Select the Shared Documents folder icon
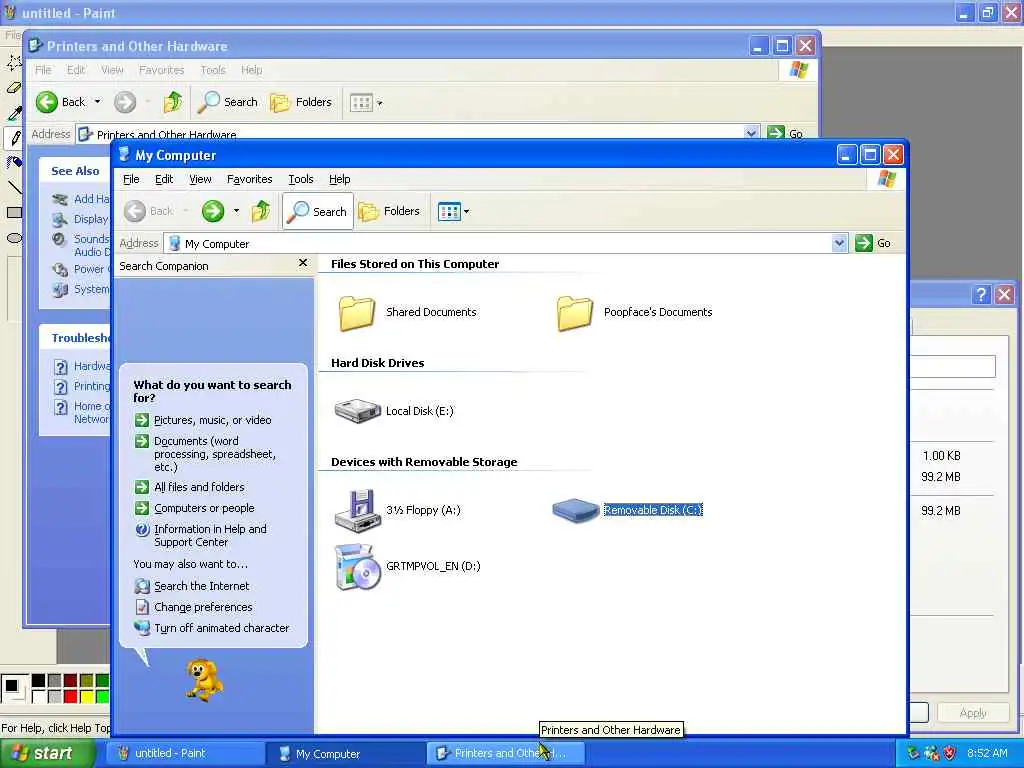The height and width of the screenshot is (768, 1024). (x=357, y=313)
